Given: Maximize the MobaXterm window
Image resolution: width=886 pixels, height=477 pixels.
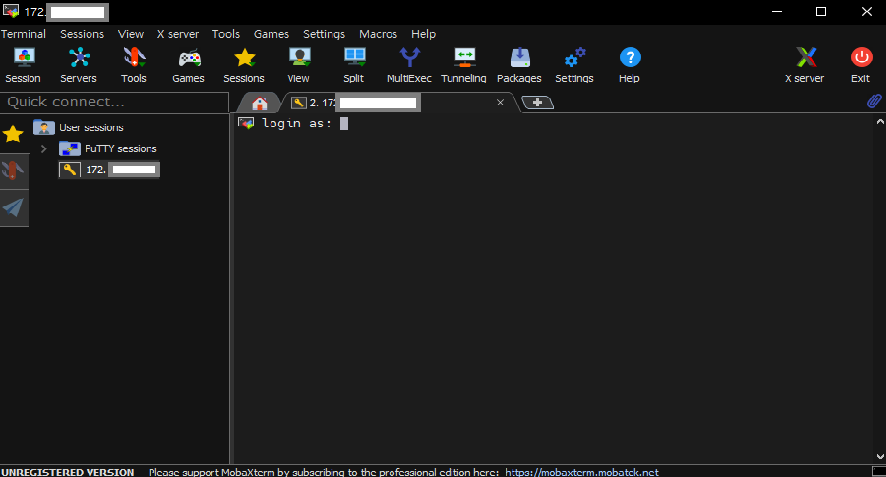Looking at the screenshot, I should coord(821,11).
